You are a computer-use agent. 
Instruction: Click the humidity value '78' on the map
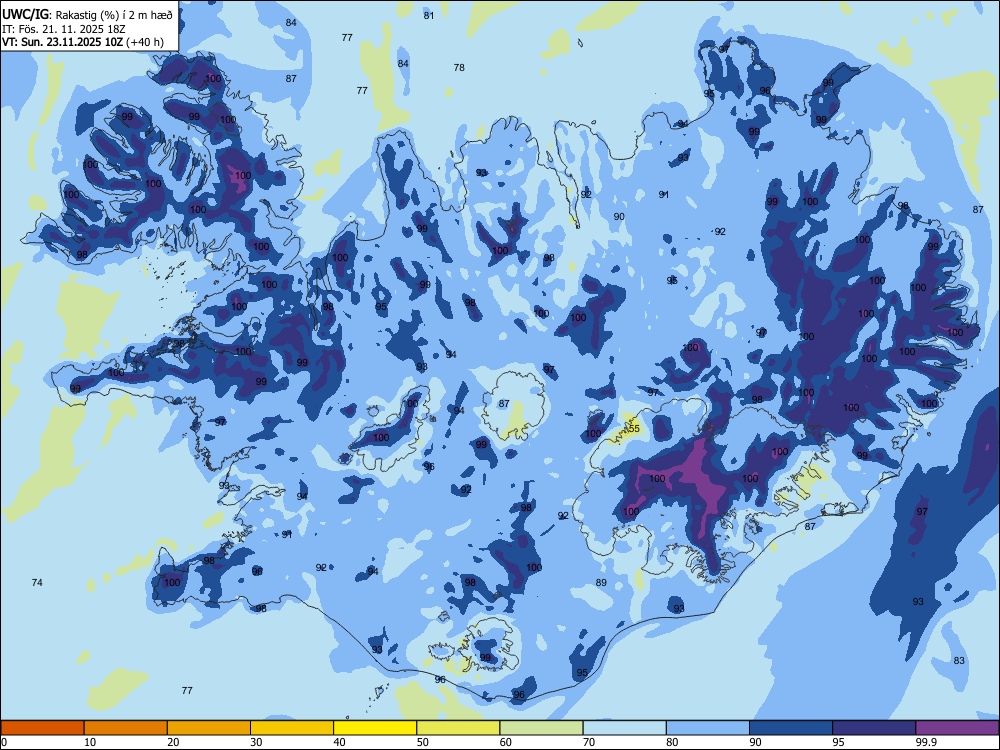[459, 67]
